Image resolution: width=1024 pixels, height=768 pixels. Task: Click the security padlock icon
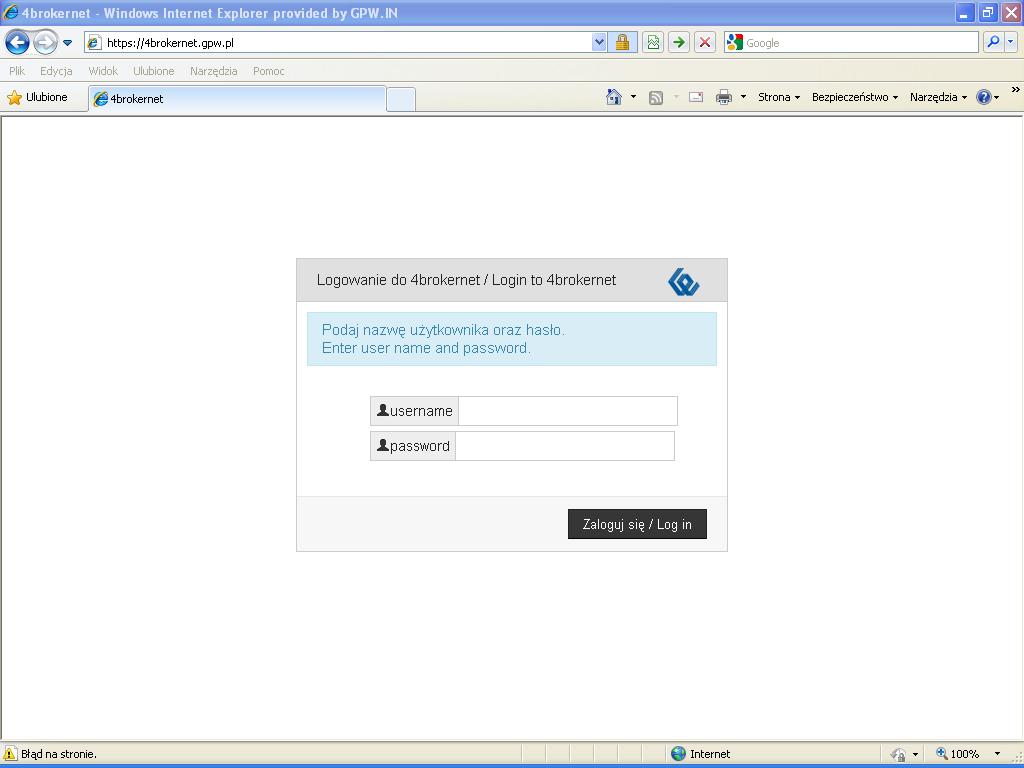point(622,43)
